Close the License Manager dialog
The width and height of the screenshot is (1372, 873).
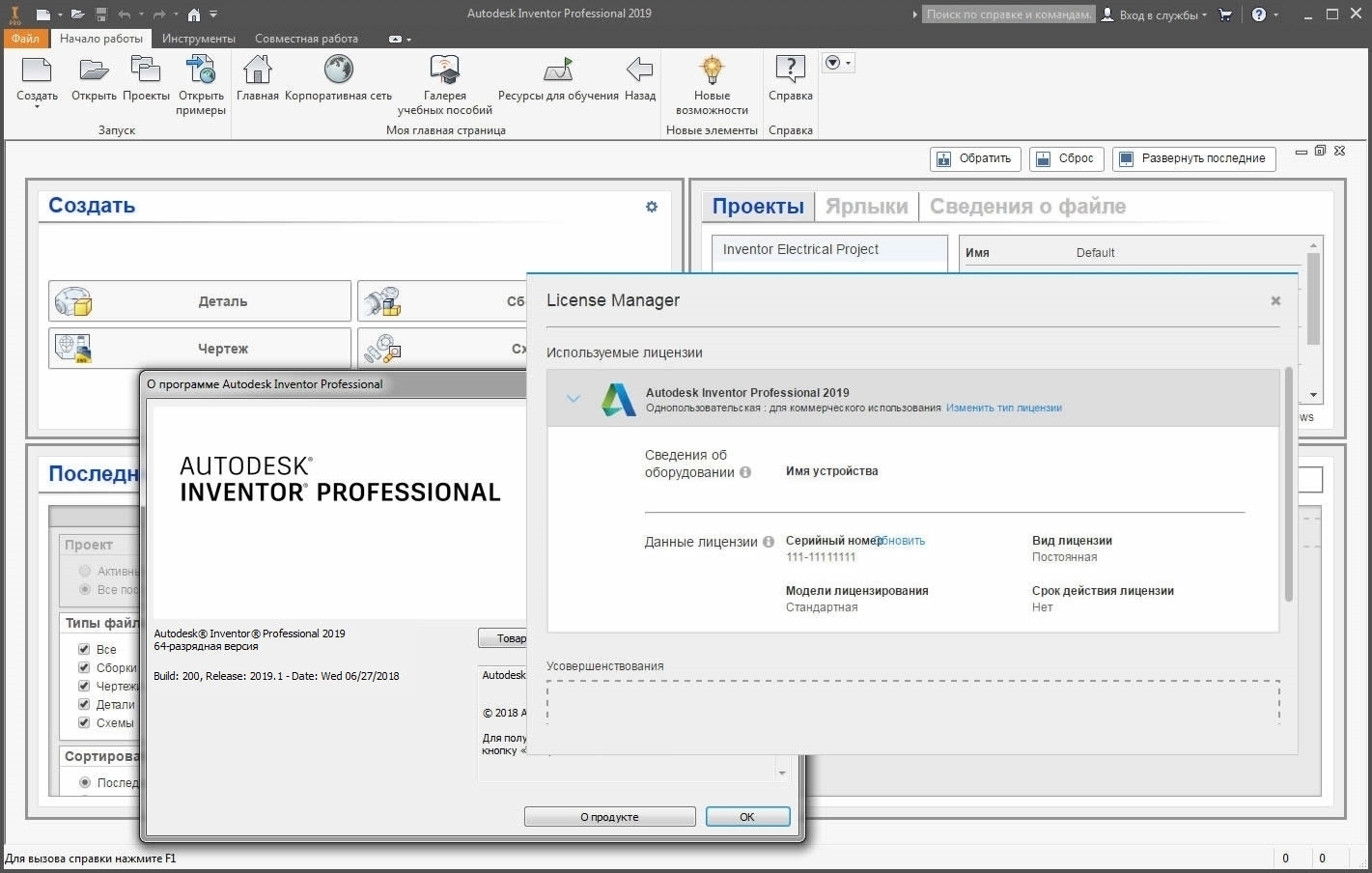1275,301
